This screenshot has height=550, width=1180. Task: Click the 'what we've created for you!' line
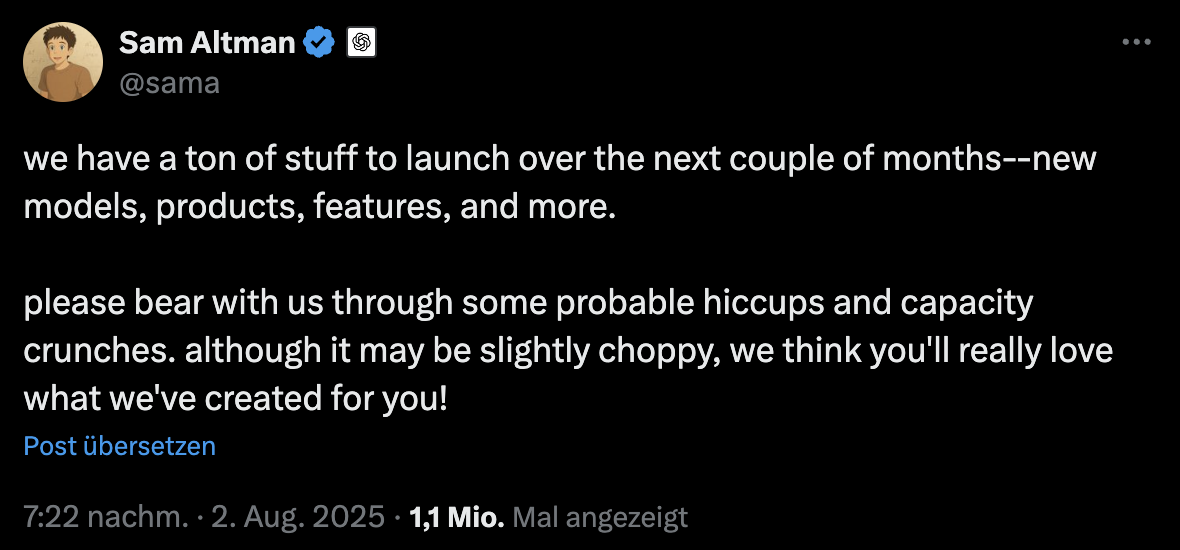pyautogui.click(x=236, y=398)
